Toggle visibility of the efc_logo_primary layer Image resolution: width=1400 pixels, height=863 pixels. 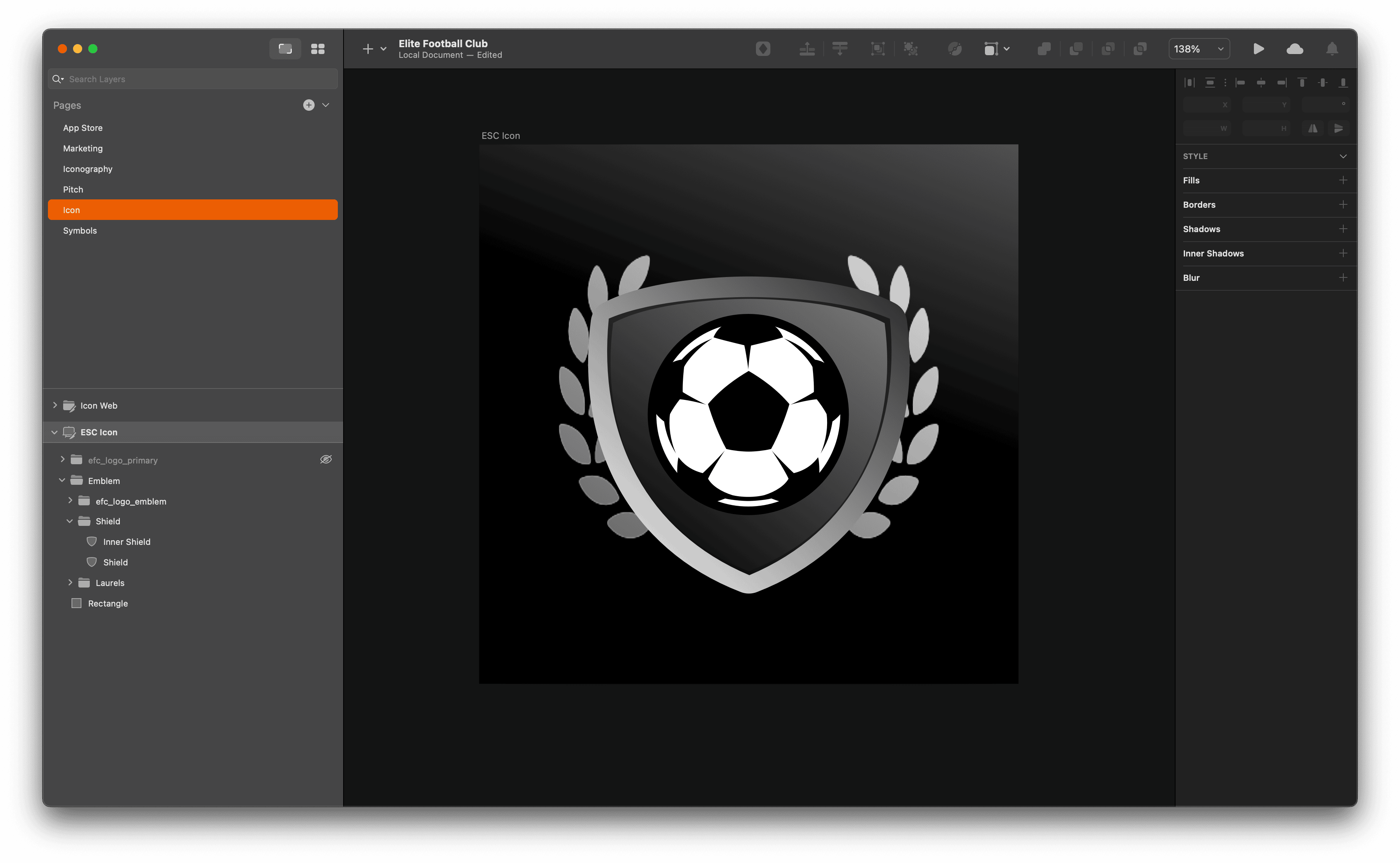point(326,460)
